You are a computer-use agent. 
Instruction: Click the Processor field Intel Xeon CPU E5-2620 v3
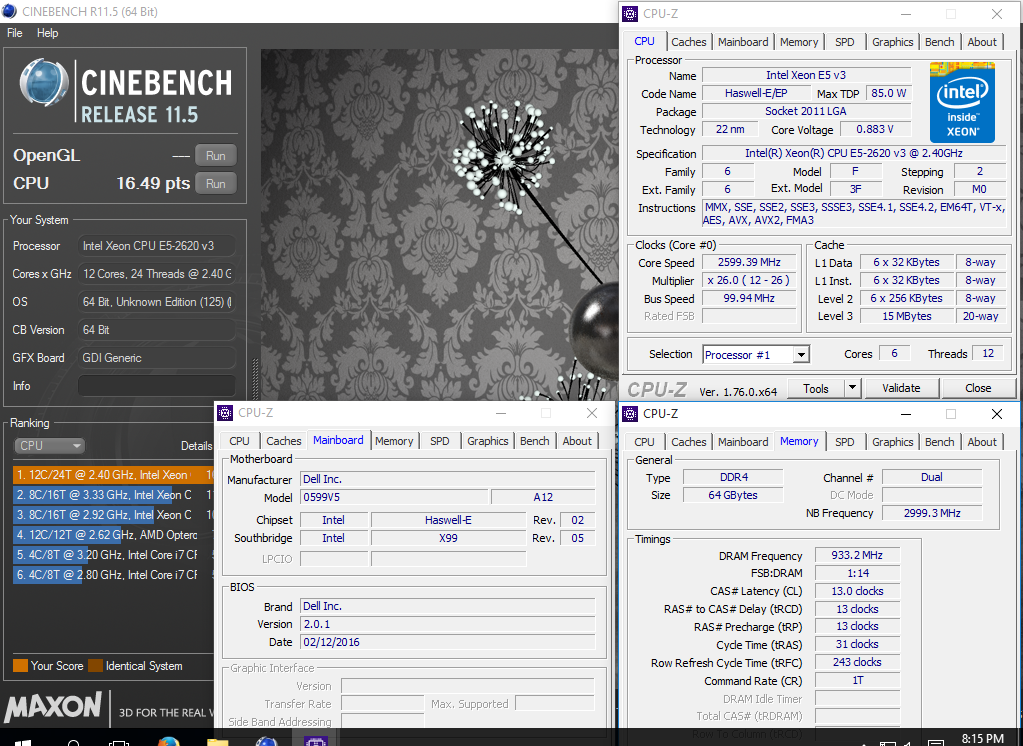[x=157, y=246]
